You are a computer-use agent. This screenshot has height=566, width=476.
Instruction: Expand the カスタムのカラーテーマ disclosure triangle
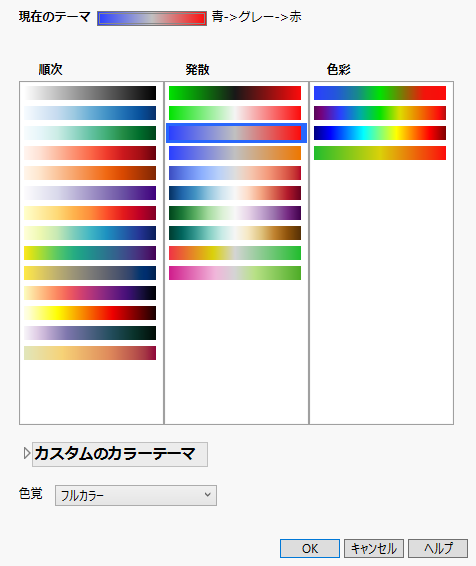click(x=26, y=453)
